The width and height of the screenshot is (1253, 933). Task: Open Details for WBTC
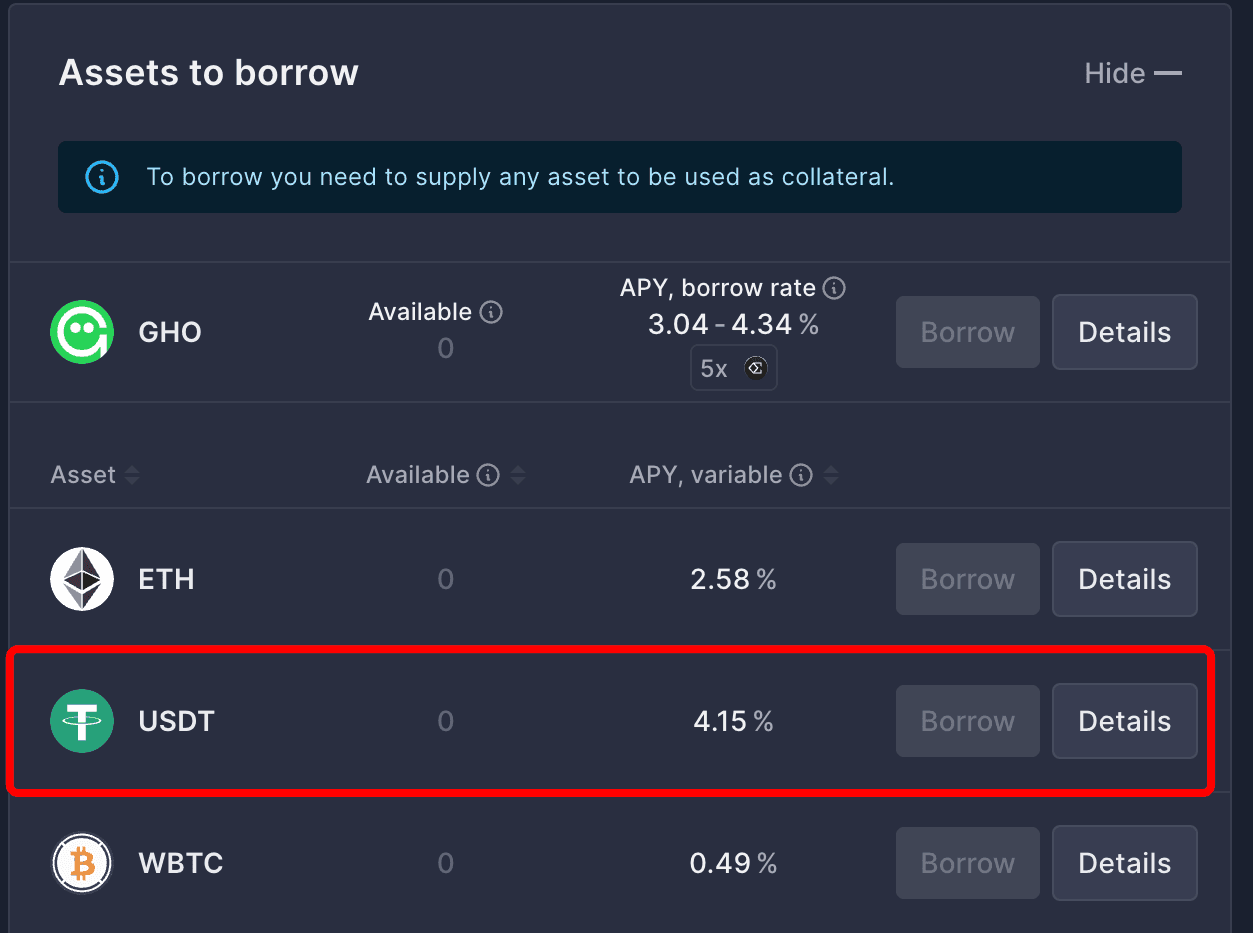pos(1125,863)
